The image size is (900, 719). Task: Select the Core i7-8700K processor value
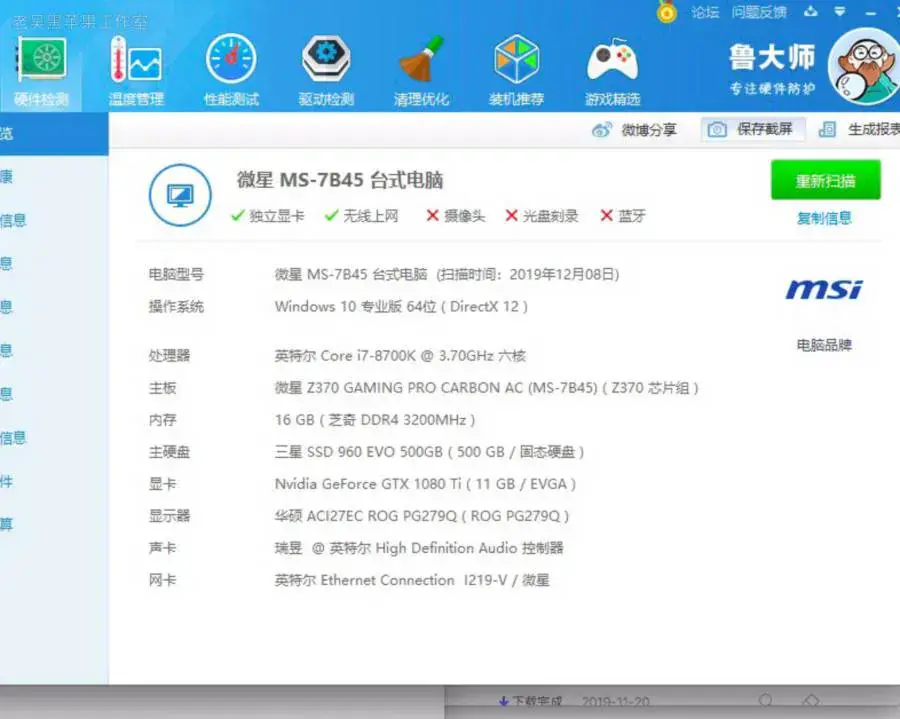pos(400,356)
